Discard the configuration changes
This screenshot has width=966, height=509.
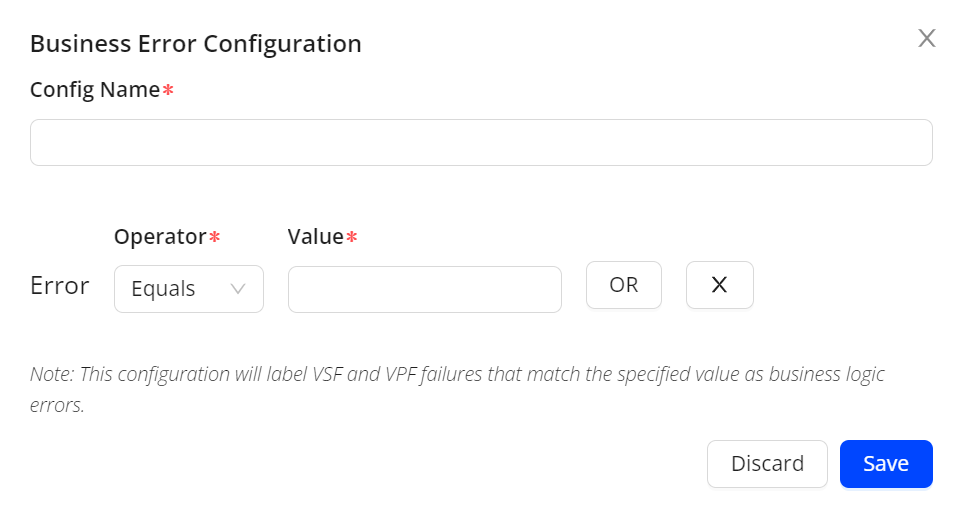(x=767, y=464)
